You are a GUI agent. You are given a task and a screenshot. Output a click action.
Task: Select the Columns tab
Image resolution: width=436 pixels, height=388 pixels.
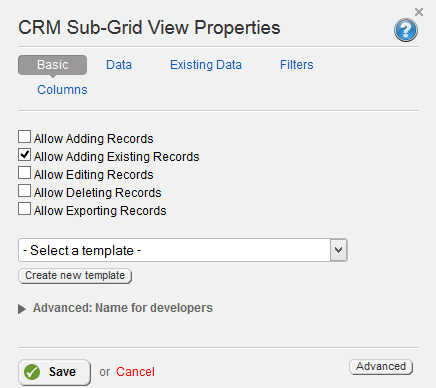[x=62, y=90]
